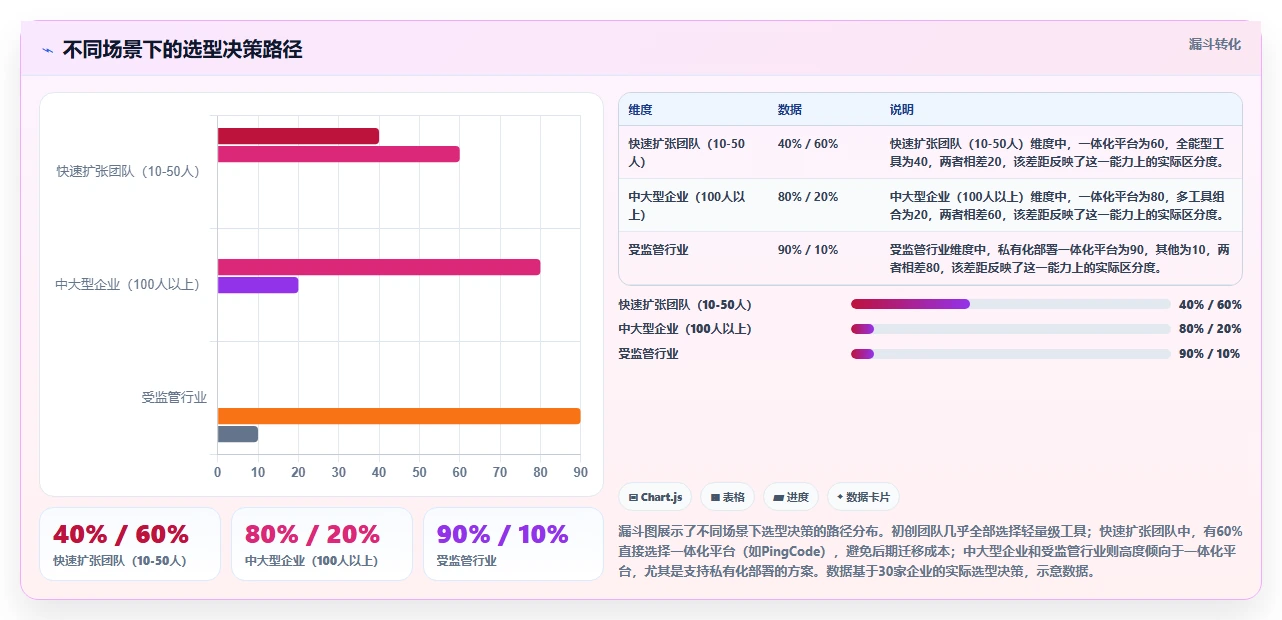The image size is (1282, 620).
Task: Click the progress bar for 中大型企业（100人以上）
Action: (1010, 329)
